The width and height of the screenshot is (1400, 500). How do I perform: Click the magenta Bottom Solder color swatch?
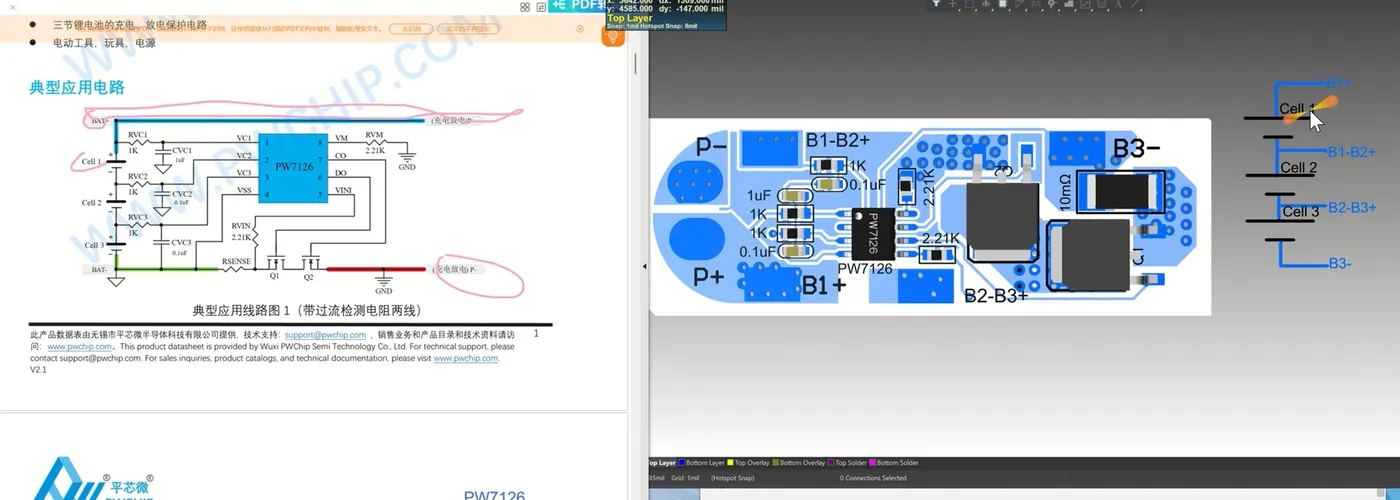[872, 463]
